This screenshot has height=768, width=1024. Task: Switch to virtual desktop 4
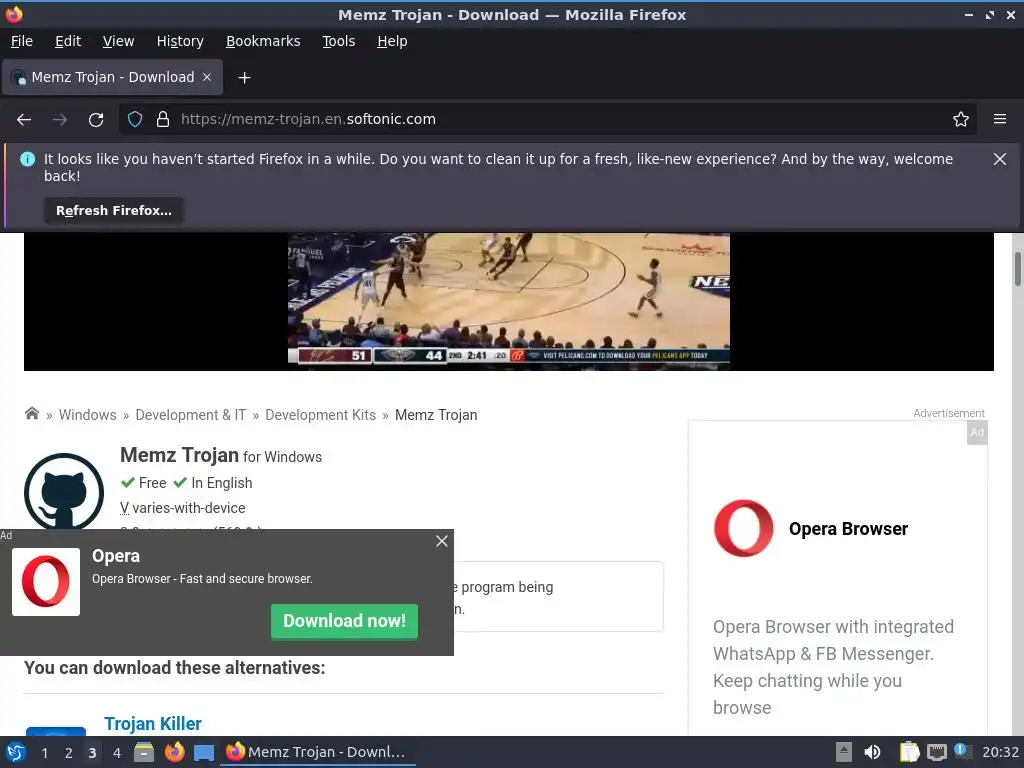point(117,753)
